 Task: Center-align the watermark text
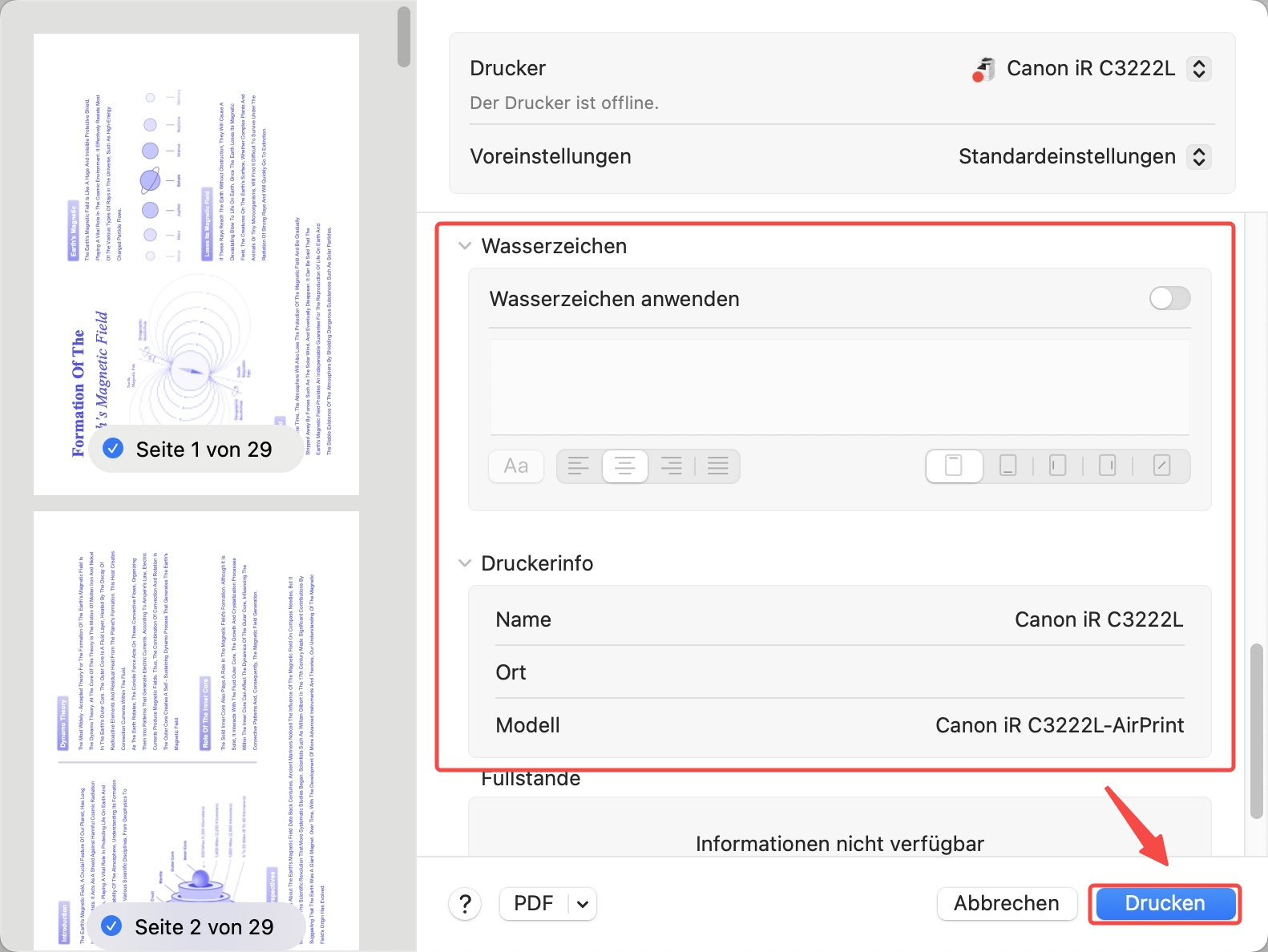[x=625, y=466]
